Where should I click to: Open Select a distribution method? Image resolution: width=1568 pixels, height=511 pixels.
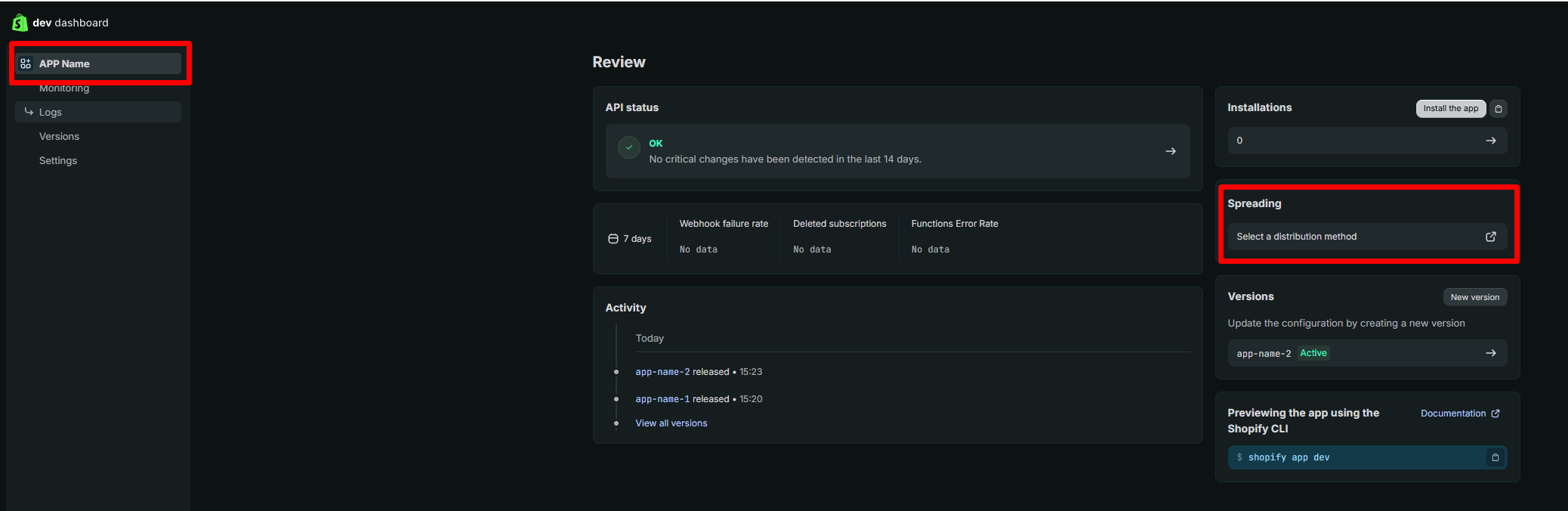(x=1367, y=237)
